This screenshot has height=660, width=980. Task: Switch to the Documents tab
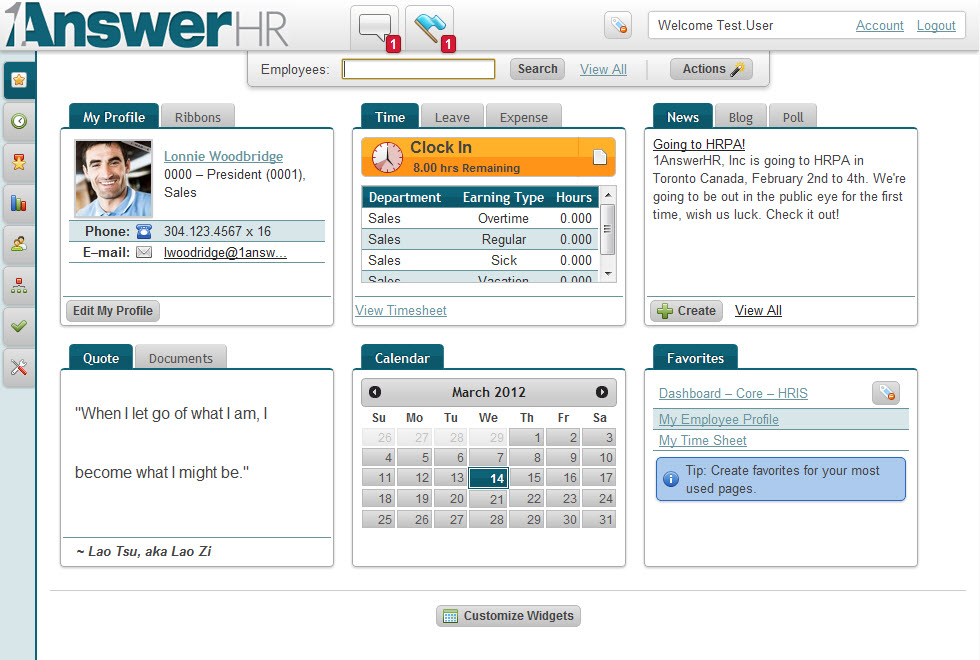pos(181,358)
